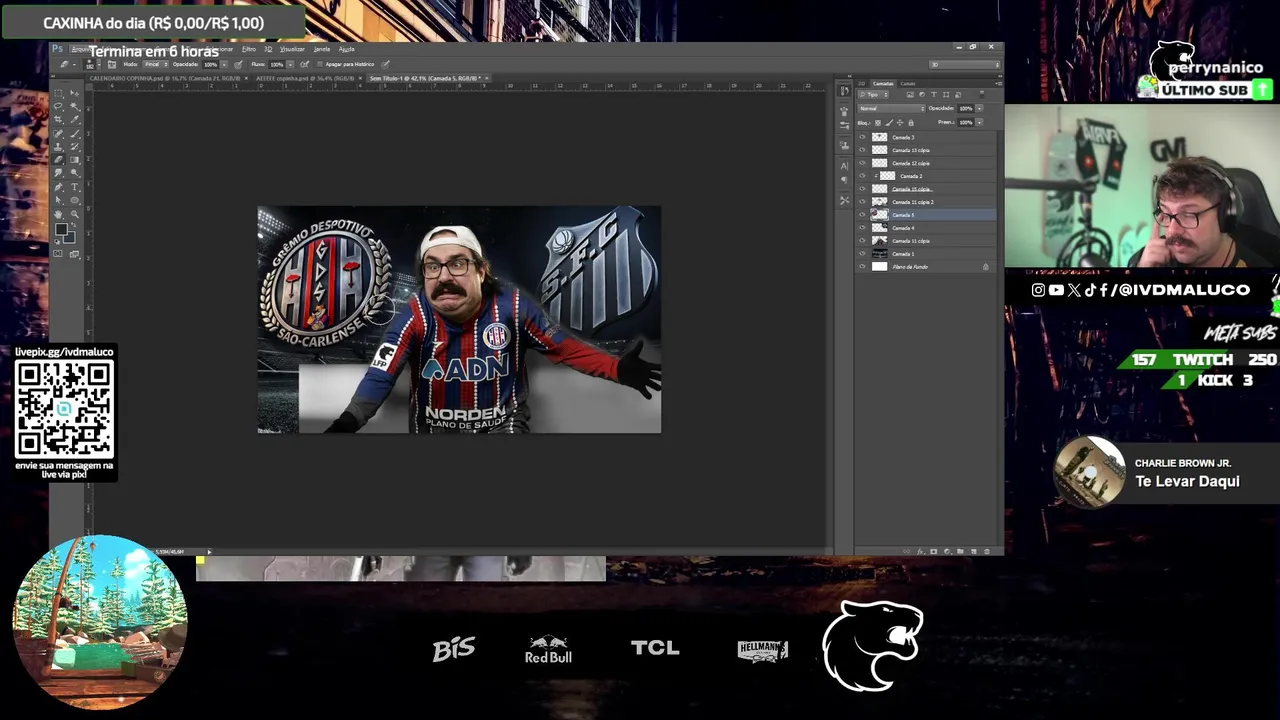Select the Eraser tool in toolbox
Image resolution: width=1280 pixels, height=720 pixels.
tap(58, 159)
